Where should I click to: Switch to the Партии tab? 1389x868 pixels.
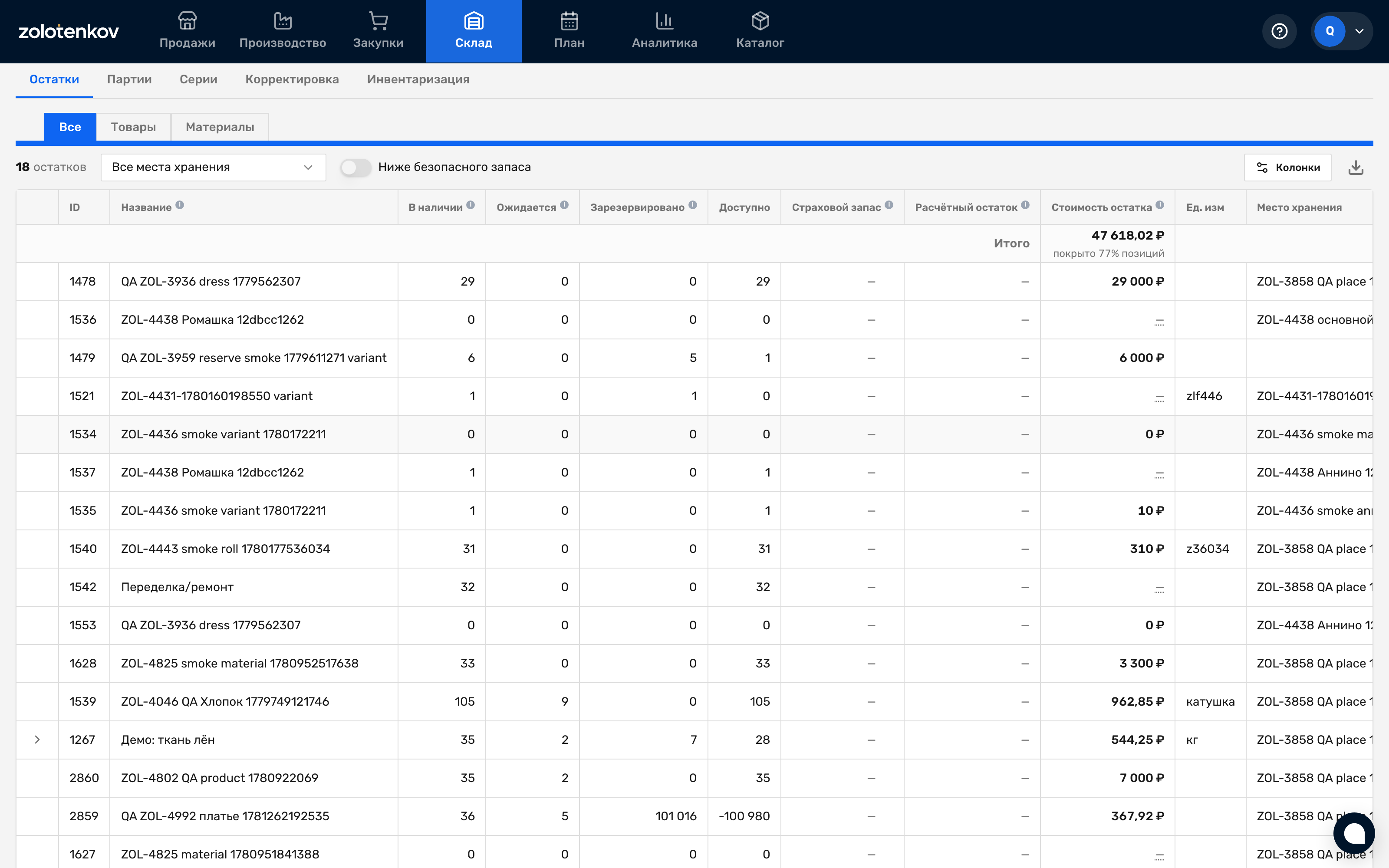pyautogui.click(x=129, y=79)
